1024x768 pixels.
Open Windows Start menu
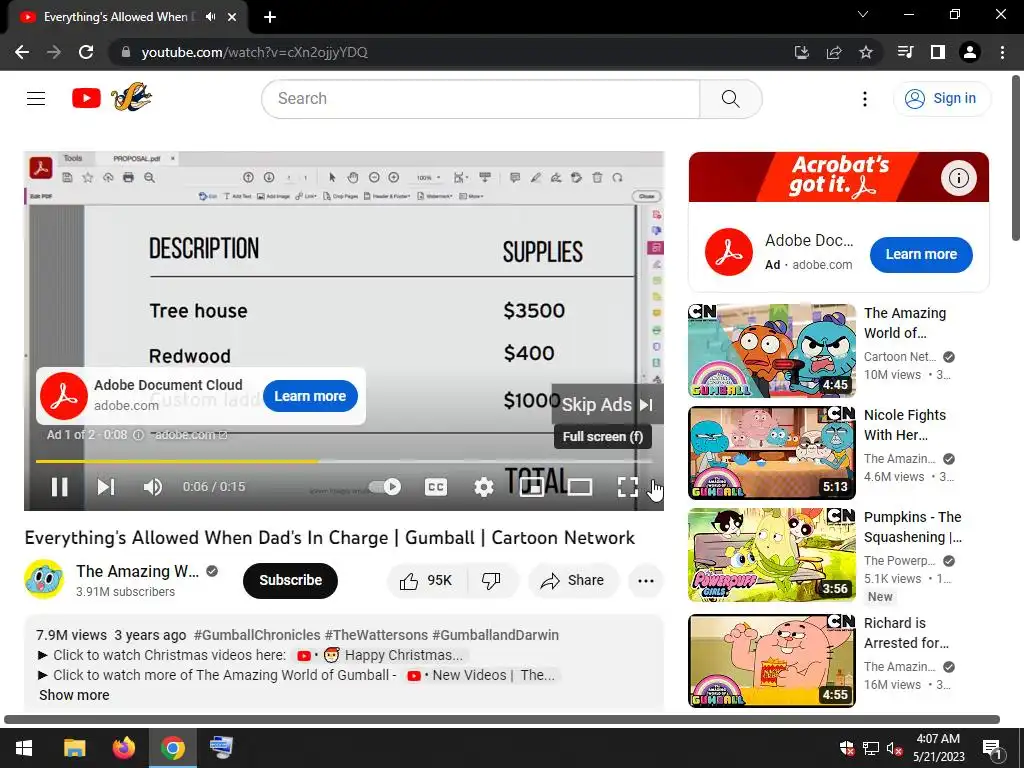point(24,748)
